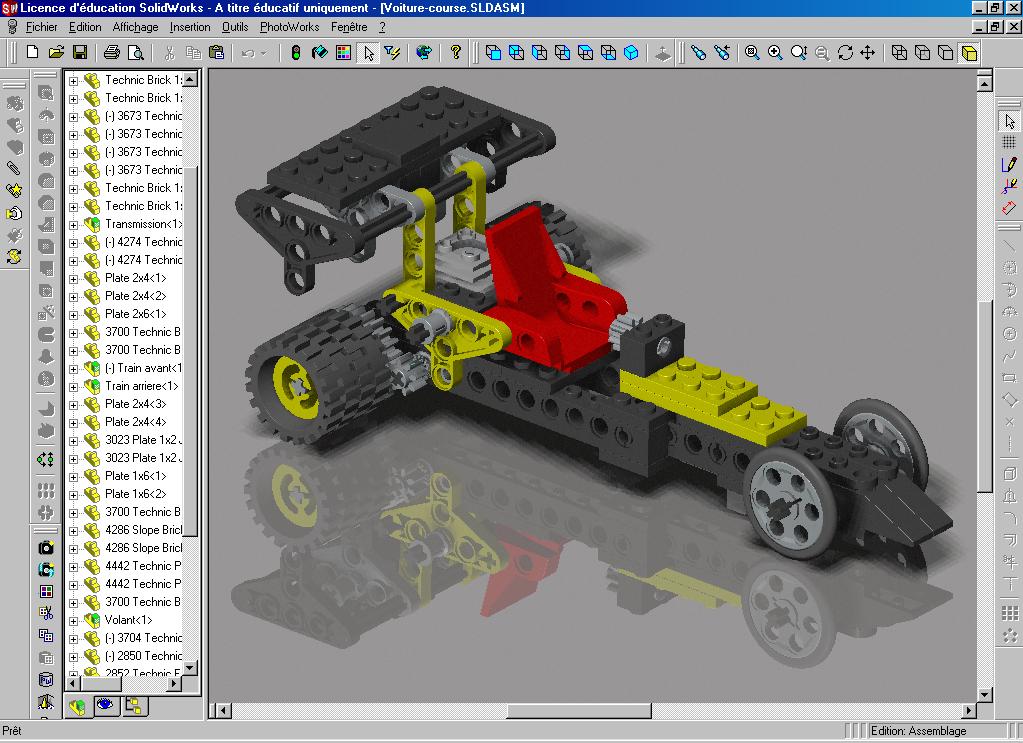Expand the (-) Train avant<1> node
1023x743 pixels.
(x=73, y=369)
